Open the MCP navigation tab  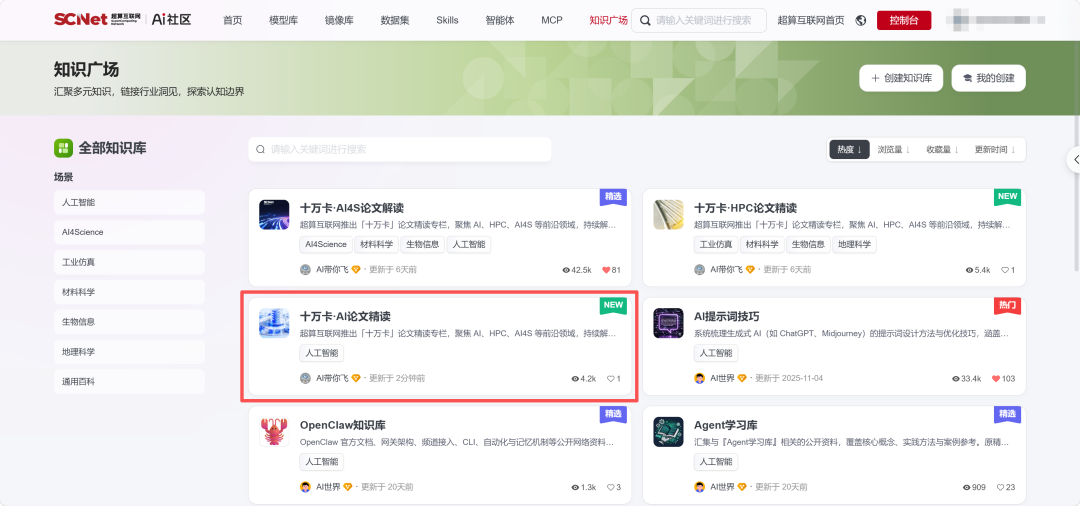point(552,21)
